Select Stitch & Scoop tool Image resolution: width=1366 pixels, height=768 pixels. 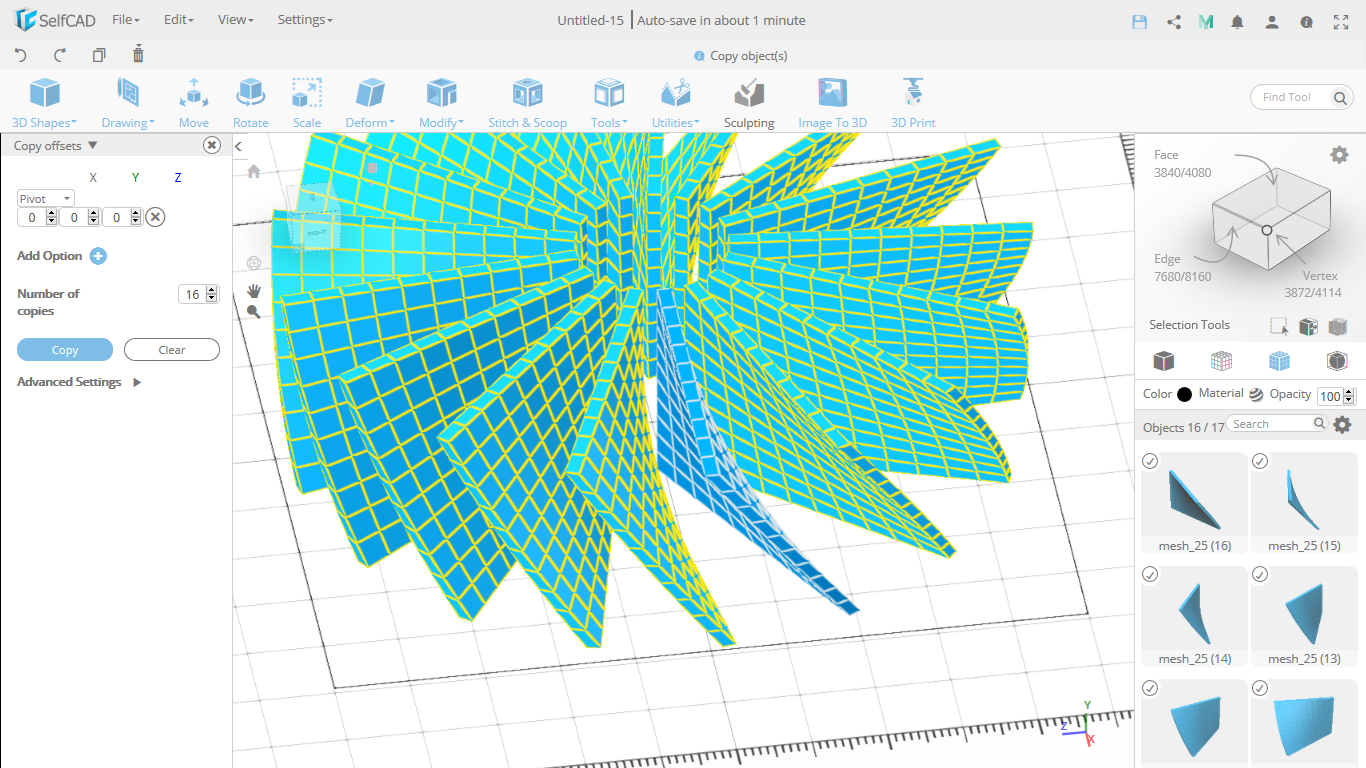coord(527,103)
